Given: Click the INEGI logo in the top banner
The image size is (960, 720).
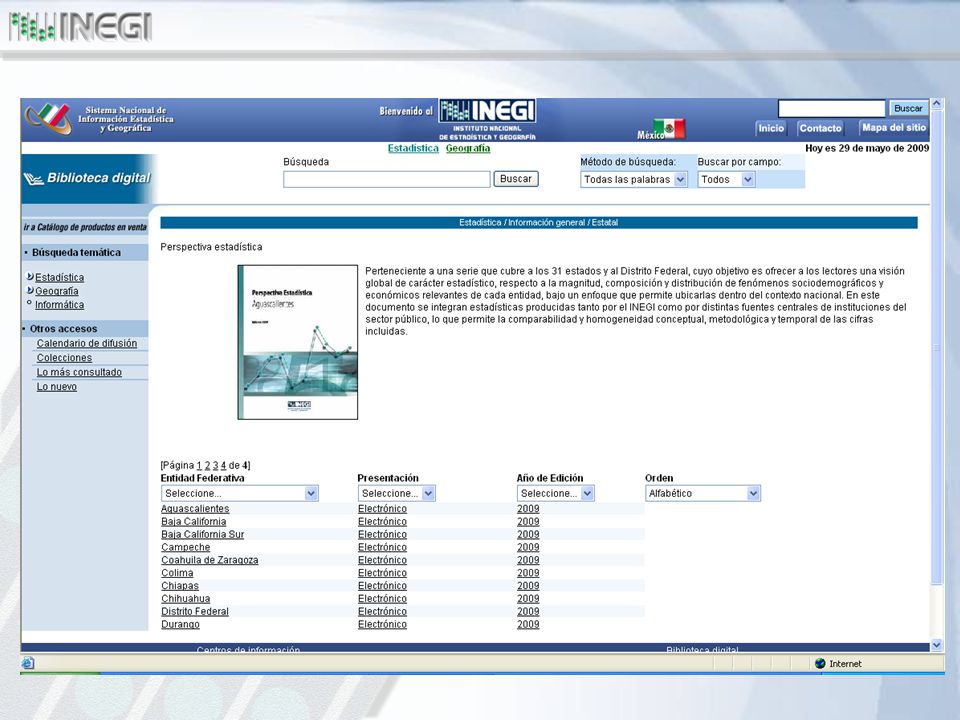Looking at the screenshot, I should coord(80,28).
